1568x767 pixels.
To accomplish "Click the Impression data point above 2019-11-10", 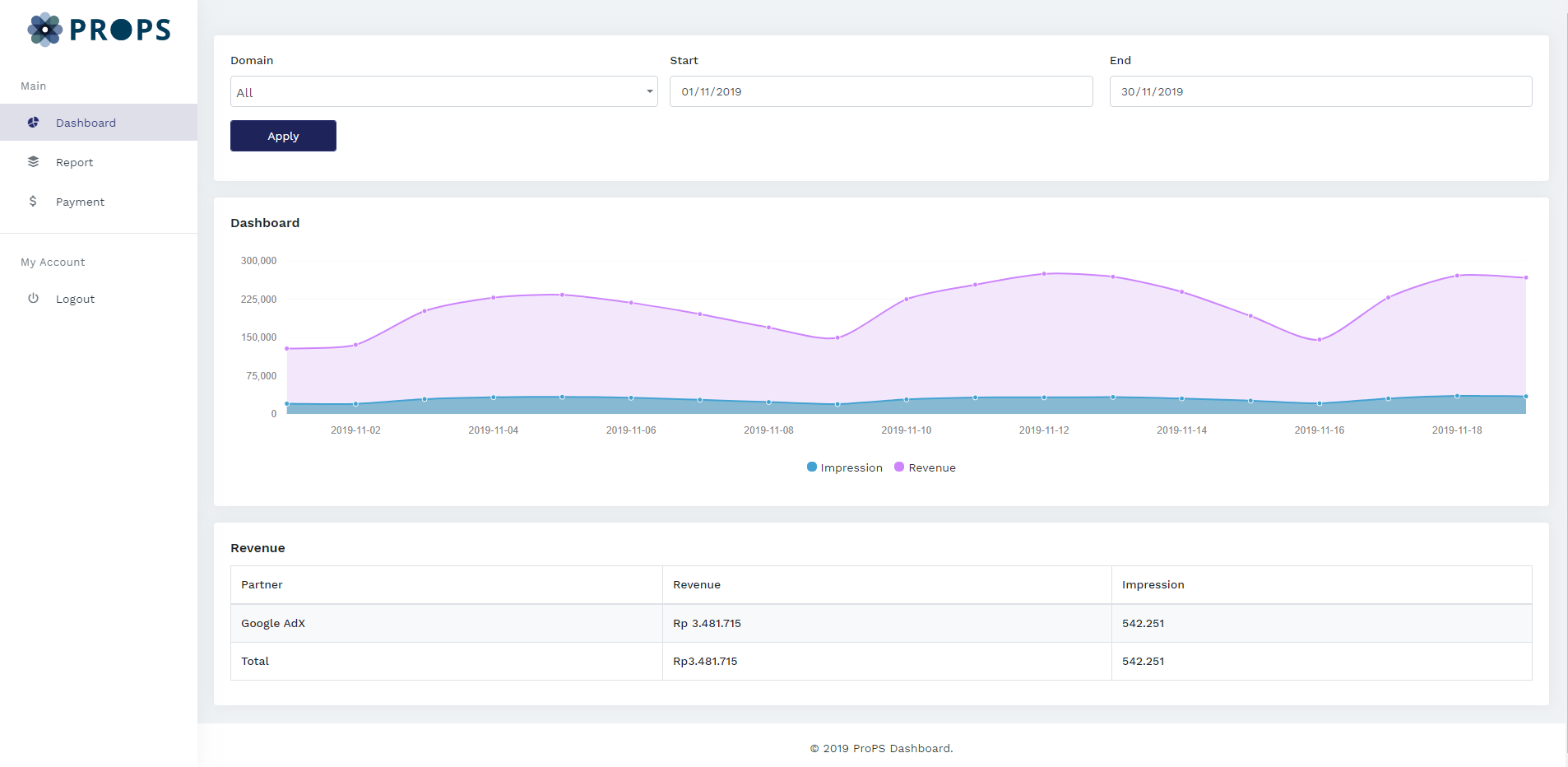I will 907,399.
